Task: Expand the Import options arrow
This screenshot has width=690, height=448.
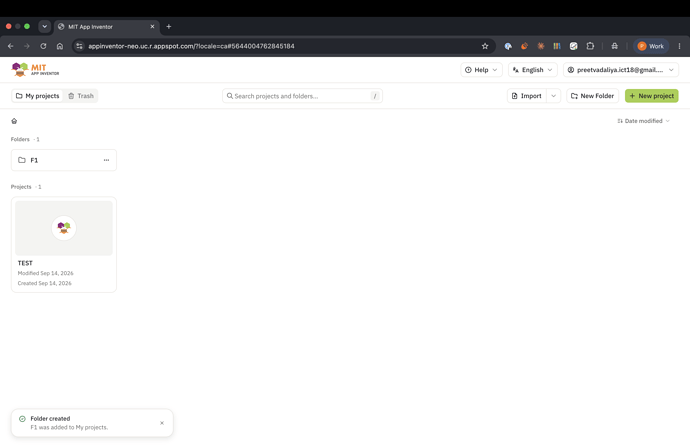Action: tap(554, 95)
